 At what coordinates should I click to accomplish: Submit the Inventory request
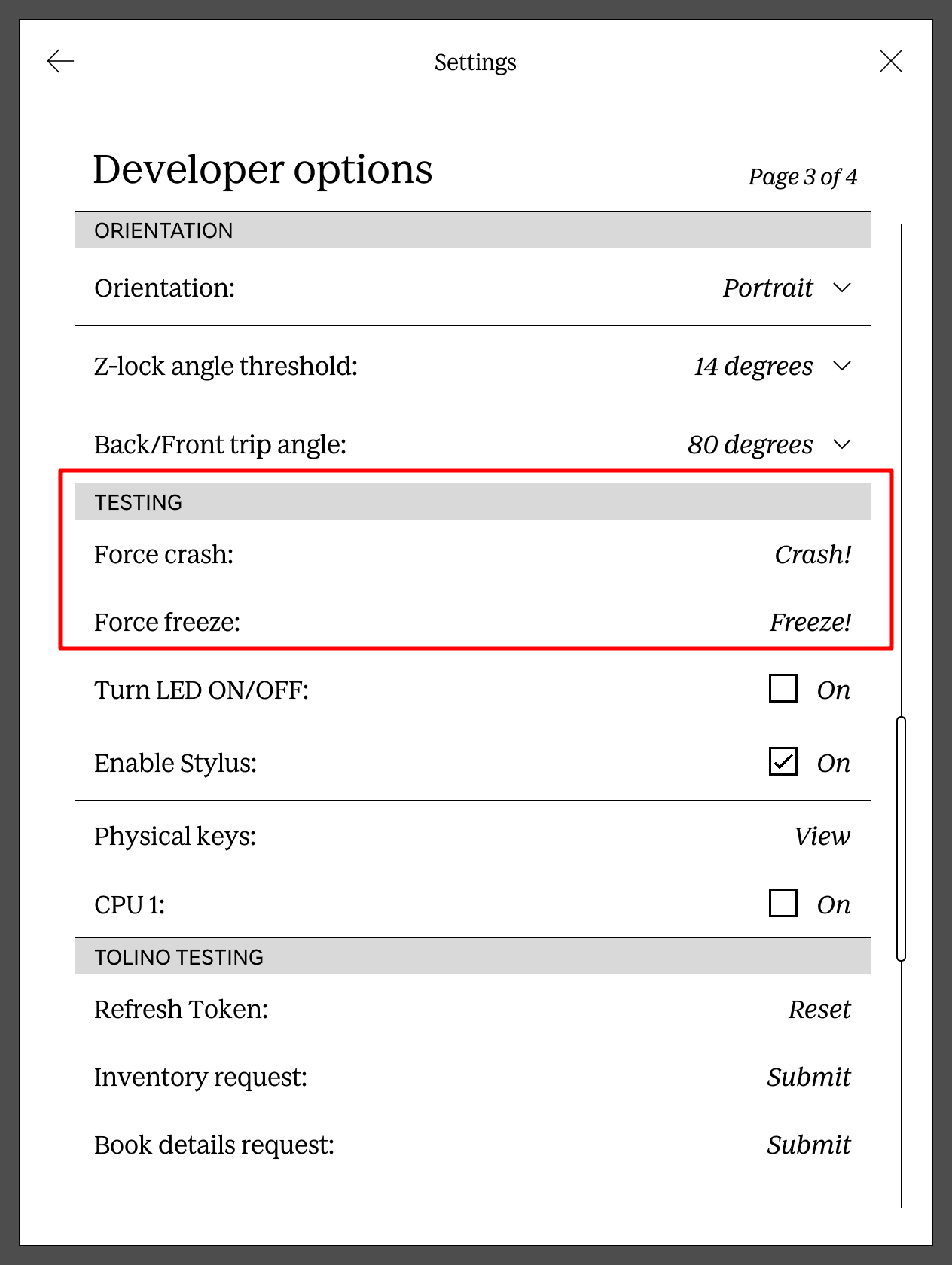click(809, 1077)
